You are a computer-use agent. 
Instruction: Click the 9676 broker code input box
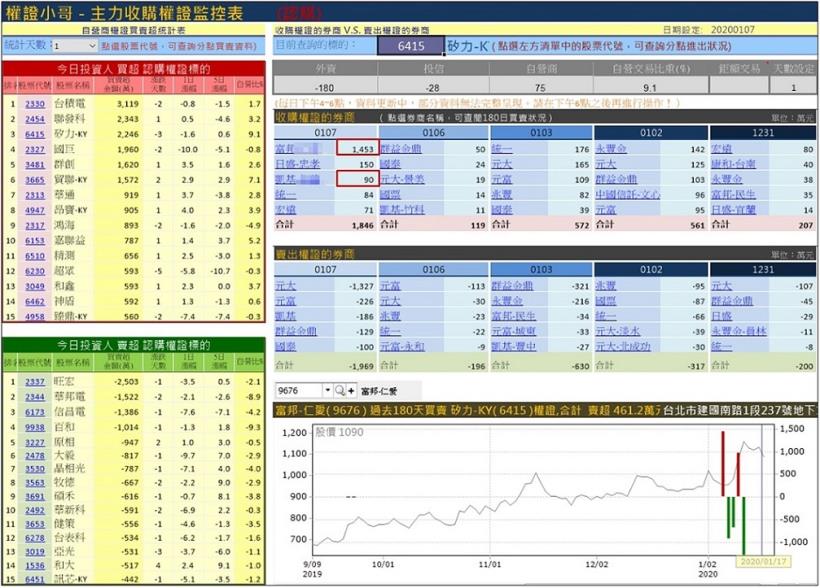point(300,390)
